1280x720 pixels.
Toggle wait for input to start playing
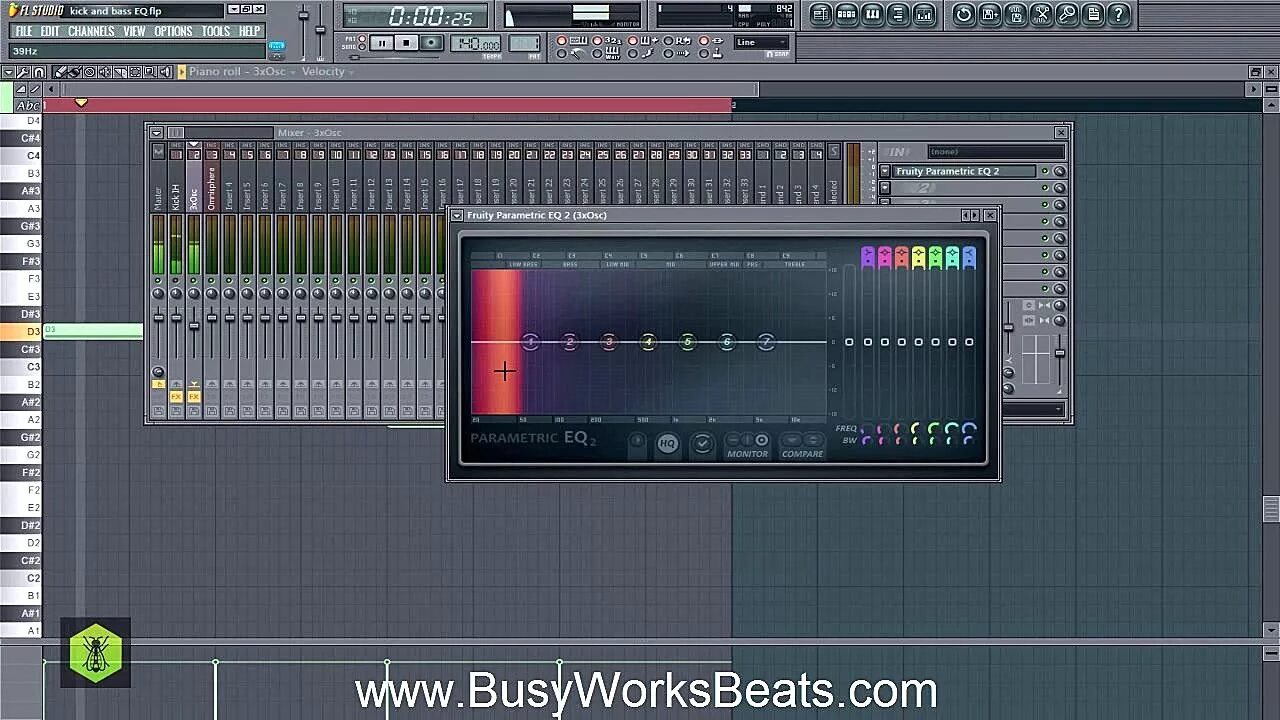(x=597, y=53)
